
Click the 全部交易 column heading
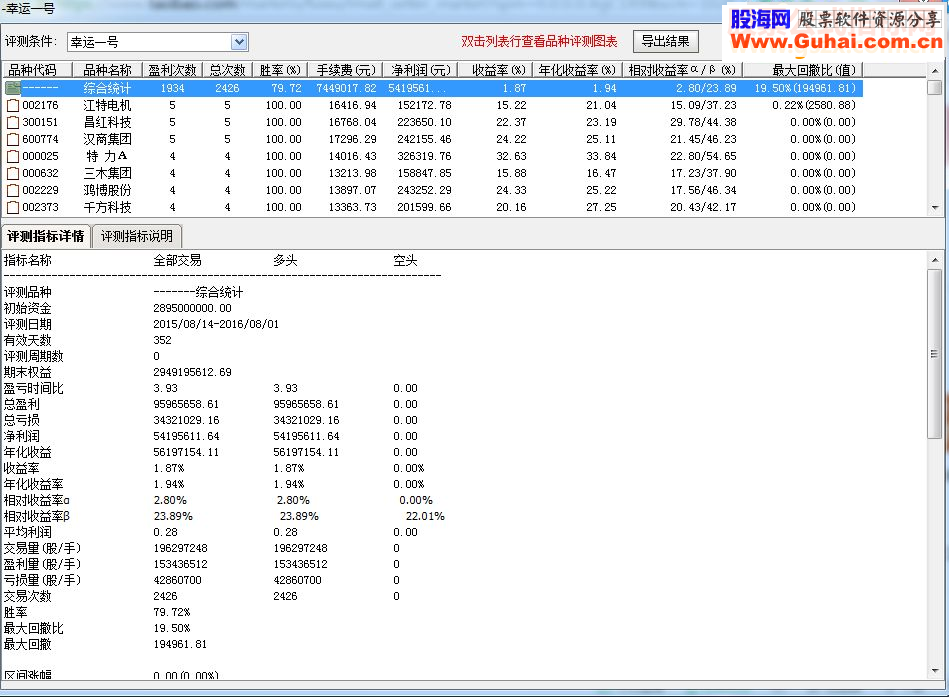(x=177, y=261)
